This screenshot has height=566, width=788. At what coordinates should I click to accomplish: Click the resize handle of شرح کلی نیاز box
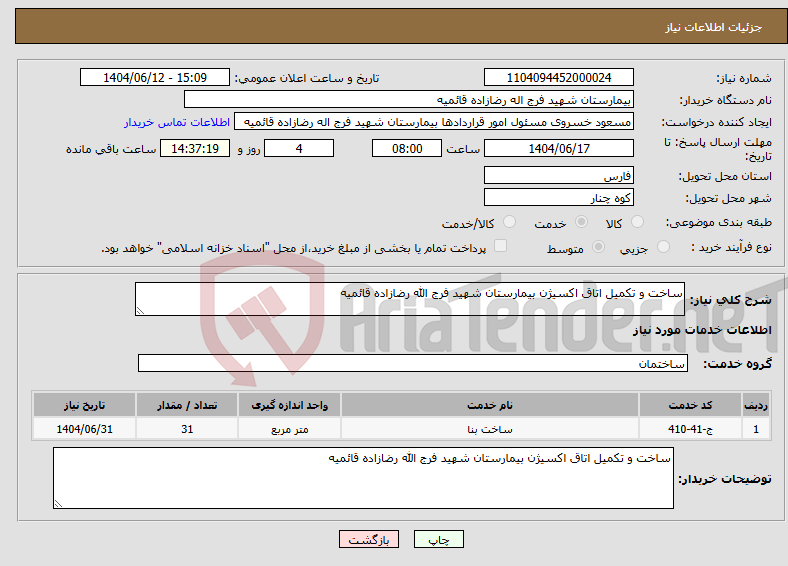click(140, 311)
